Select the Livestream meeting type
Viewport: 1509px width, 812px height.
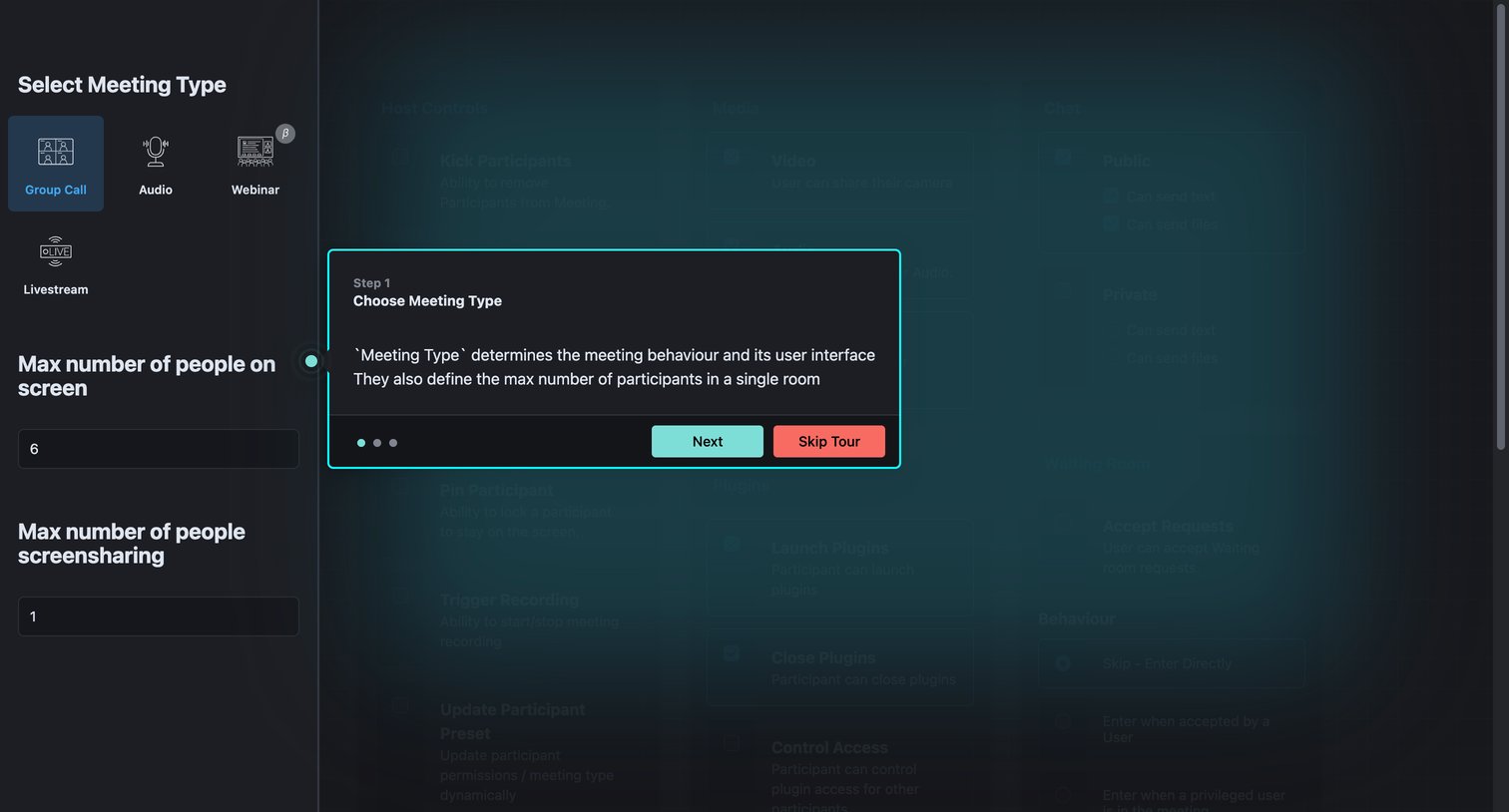point(56,263)
